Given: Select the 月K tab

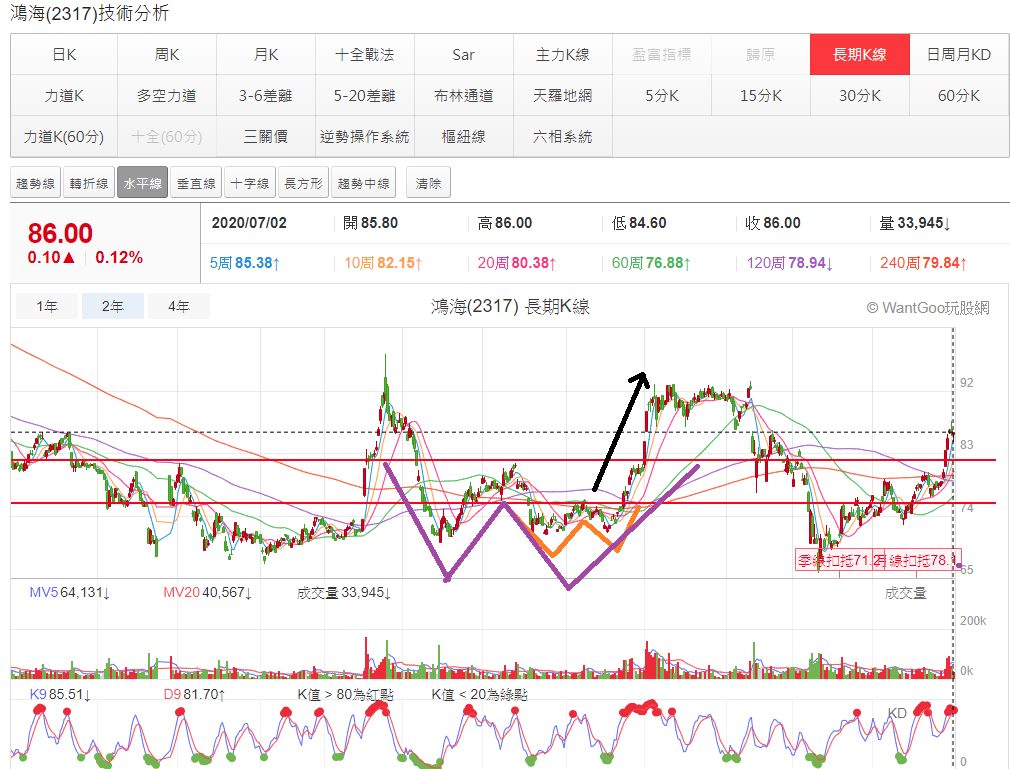Looking at the screenshot, I should (x=266, y=55).
